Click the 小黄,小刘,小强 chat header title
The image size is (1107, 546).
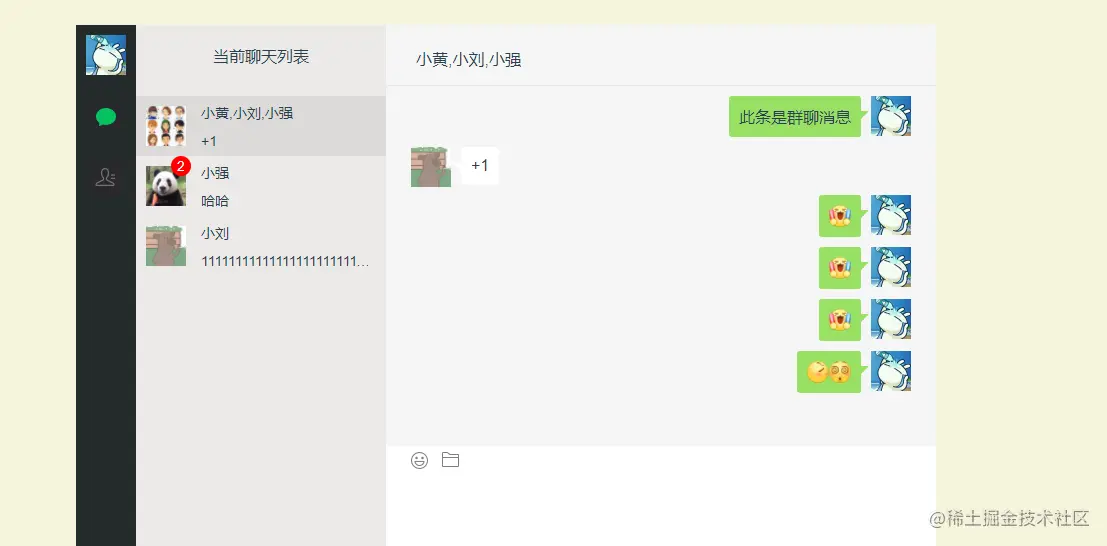tap(469, 60)
